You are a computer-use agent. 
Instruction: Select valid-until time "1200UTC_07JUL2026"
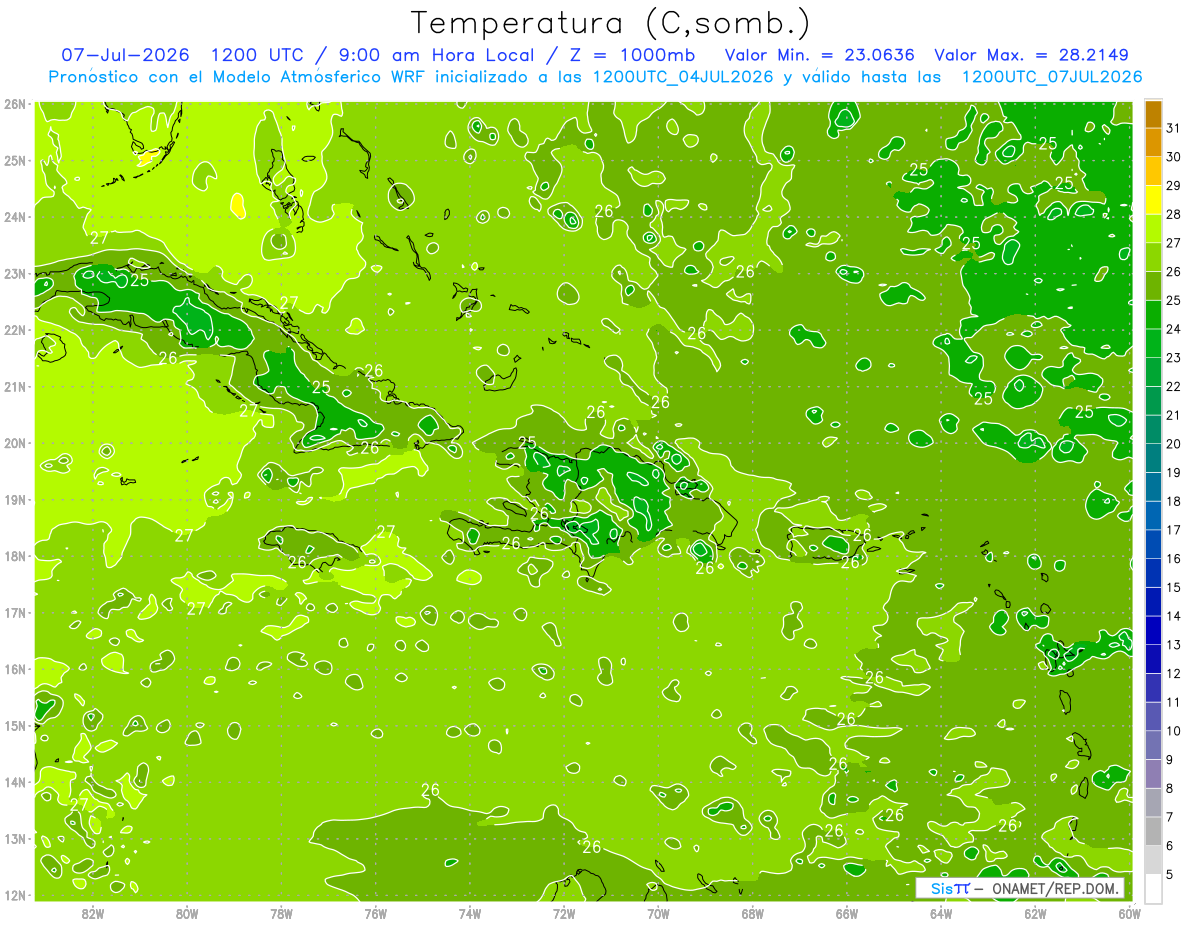(x=1051, y=77)
